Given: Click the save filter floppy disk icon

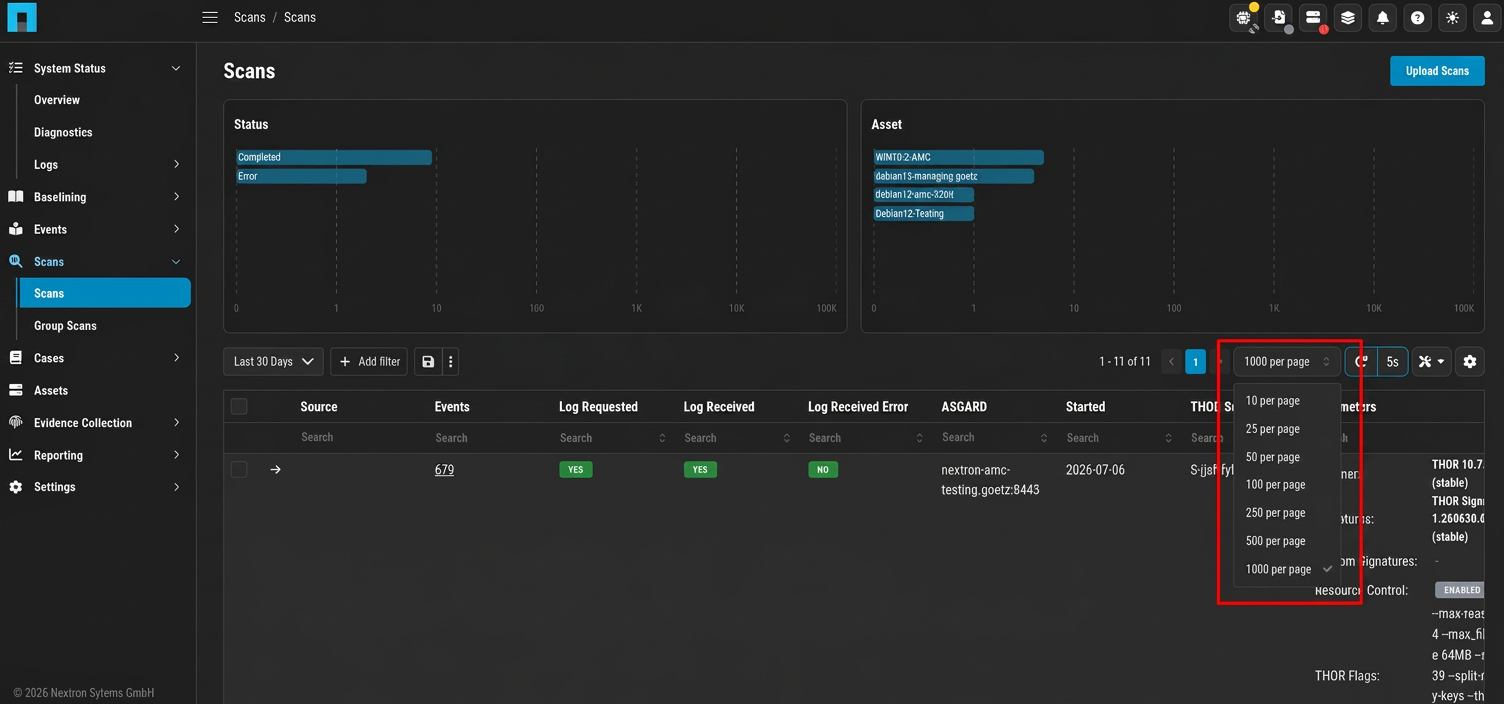Looking at the screenshot, I should point(428,361).
